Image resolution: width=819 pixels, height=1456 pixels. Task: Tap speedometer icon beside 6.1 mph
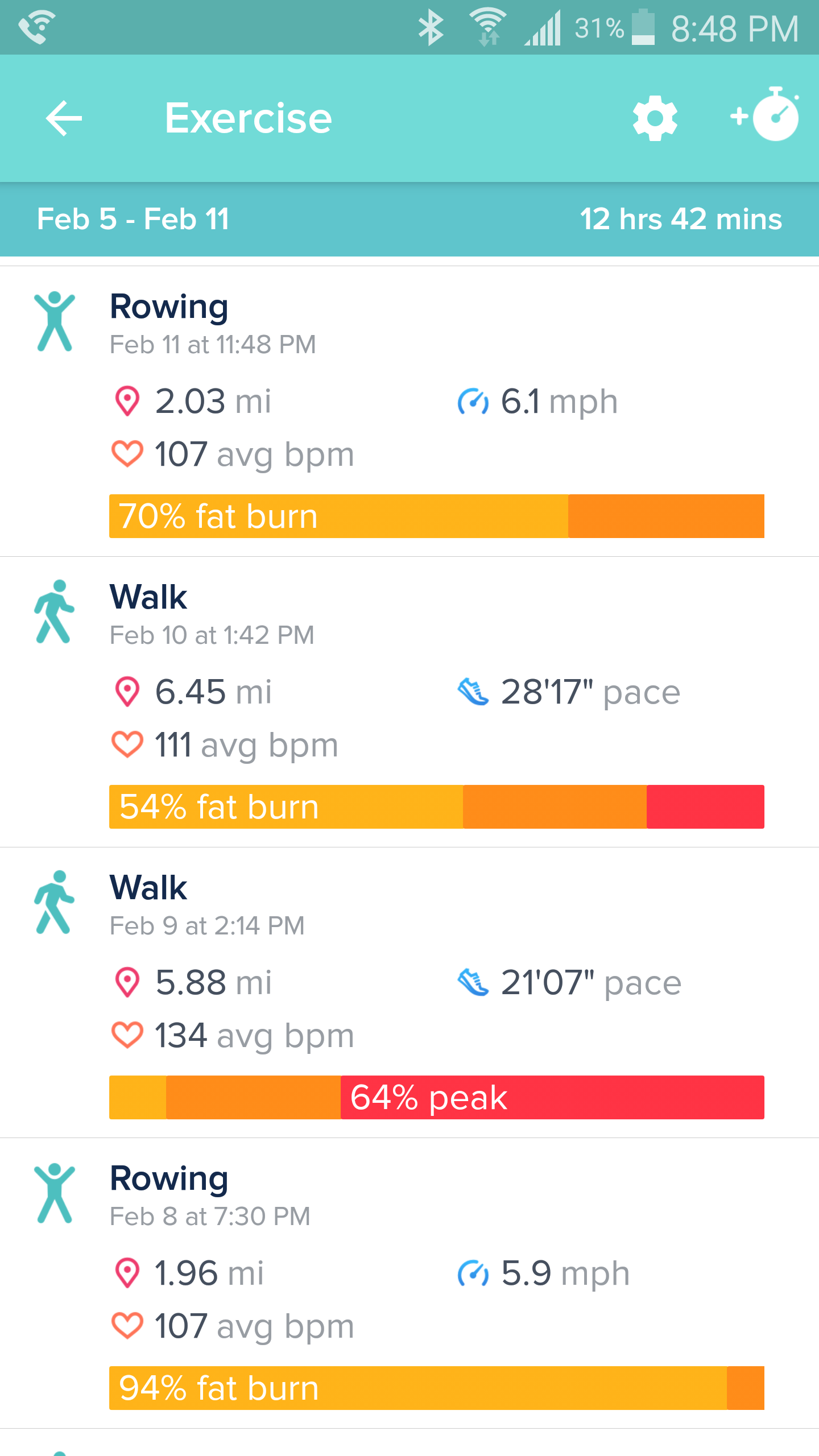point(473,402)
